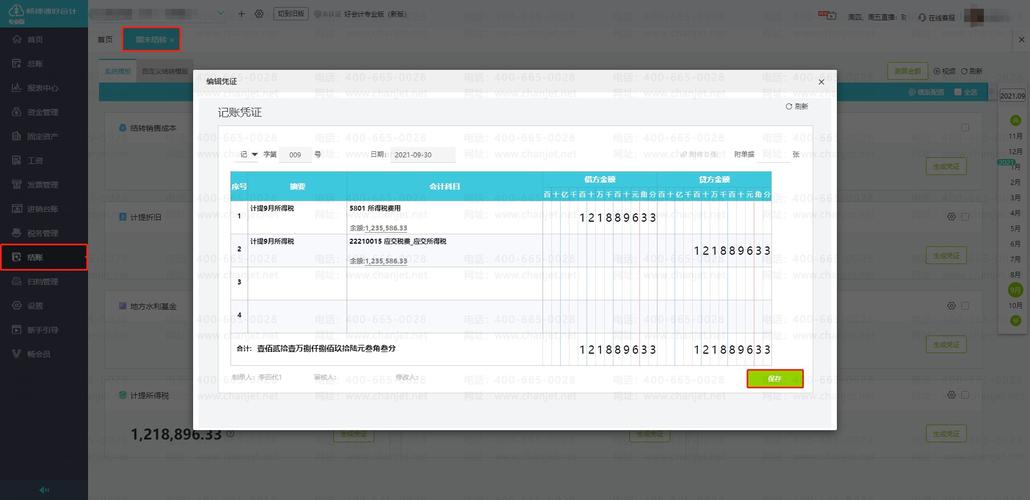
Task: Open the date field 2021-09-30
Action: click(423, 155)
